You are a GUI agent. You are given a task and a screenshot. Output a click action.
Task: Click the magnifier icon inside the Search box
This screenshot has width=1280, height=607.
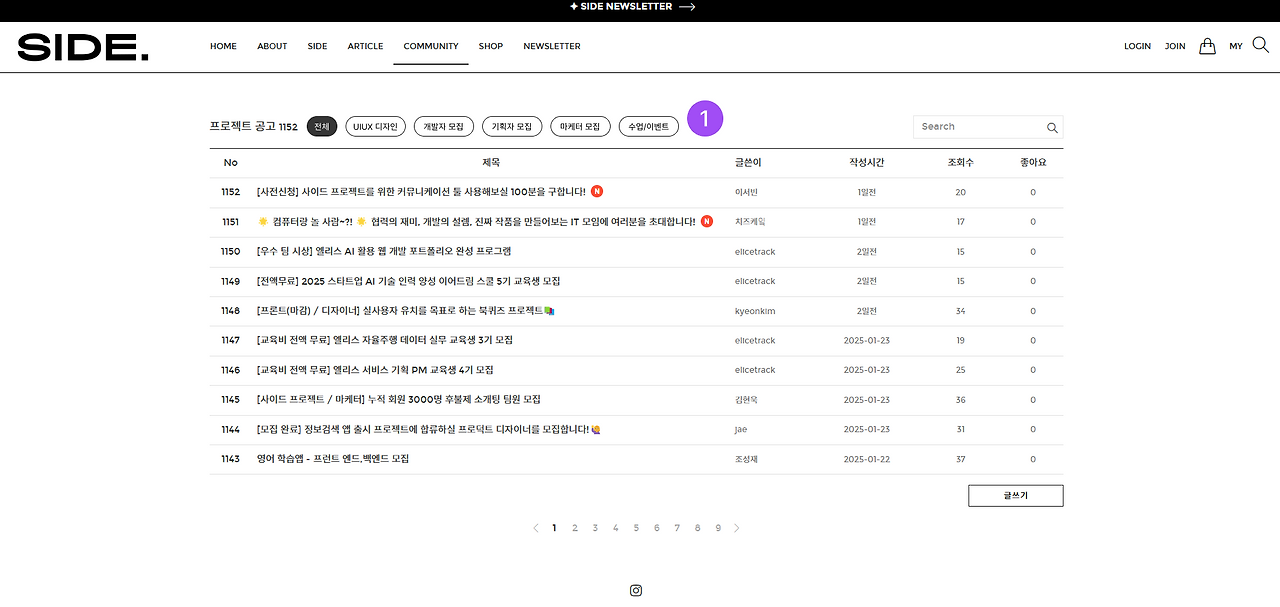(1052, 128)
